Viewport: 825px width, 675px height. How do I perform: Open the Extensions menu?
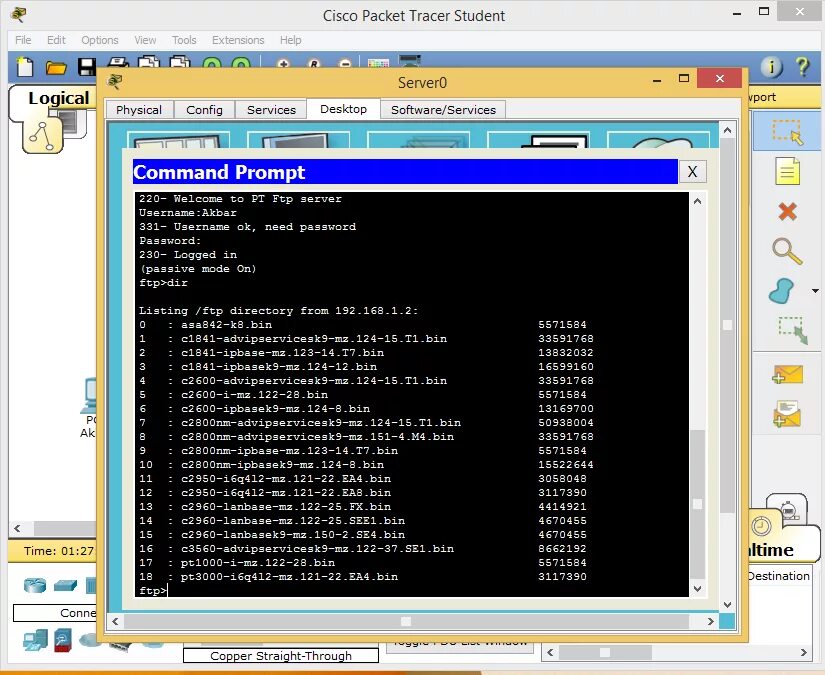238,40
